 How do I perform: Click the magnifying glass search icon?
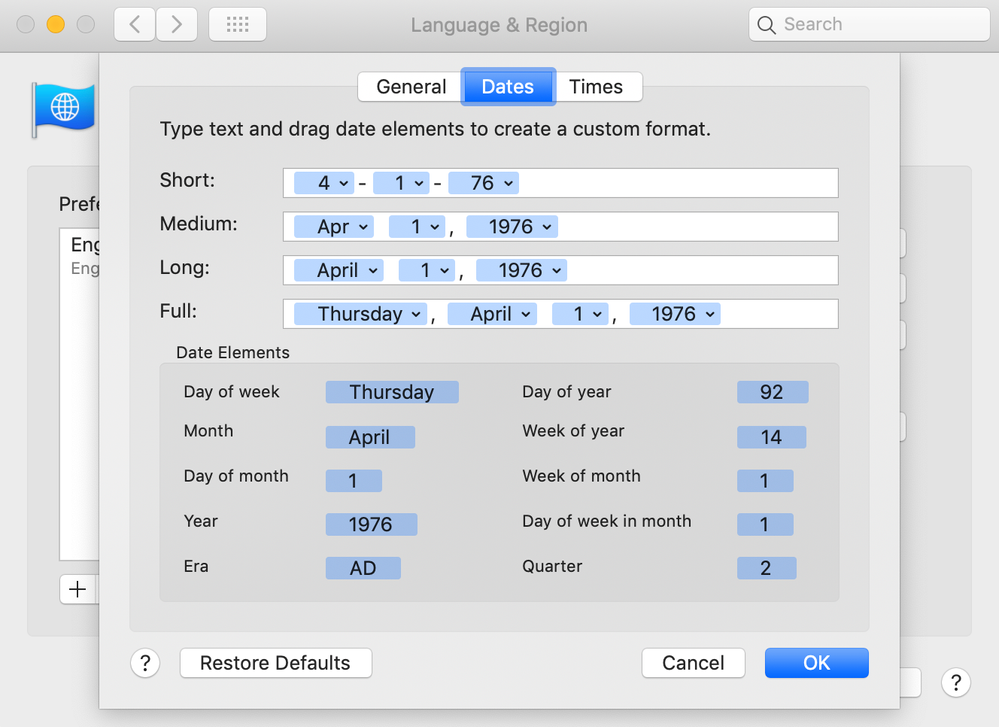pos(767,25)
